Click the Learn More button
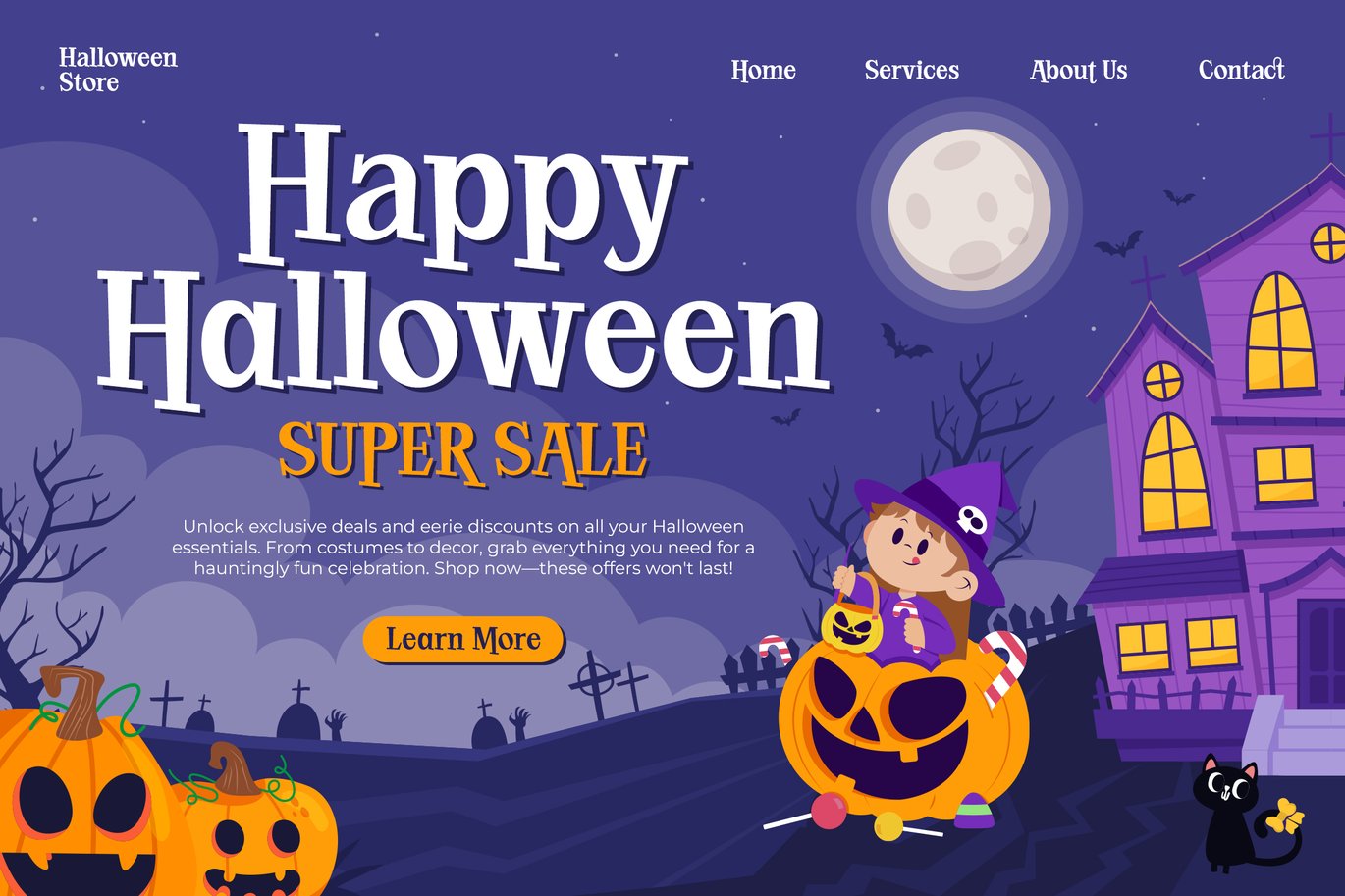This screenshot has height=896, width=1345. tap(463, 640)
